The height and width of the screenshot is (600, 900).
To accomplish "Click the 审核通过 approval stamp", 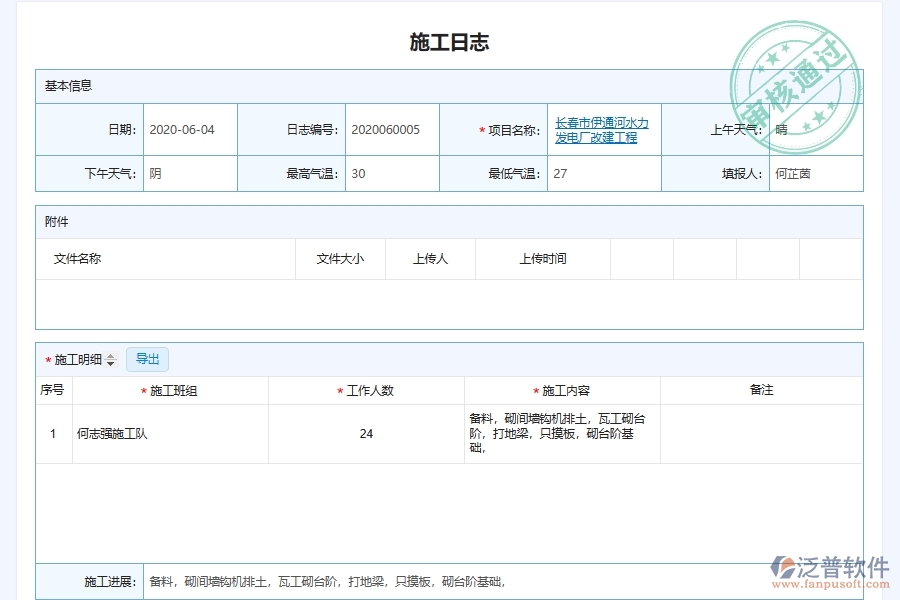I will click(795, 88).
